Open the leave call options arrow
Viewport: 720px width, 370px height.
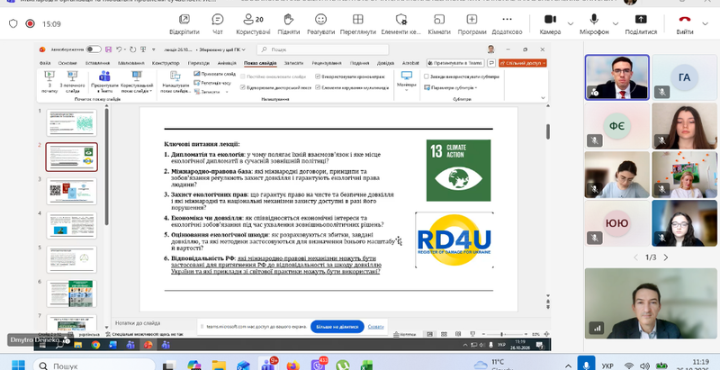tap(705, 23)
